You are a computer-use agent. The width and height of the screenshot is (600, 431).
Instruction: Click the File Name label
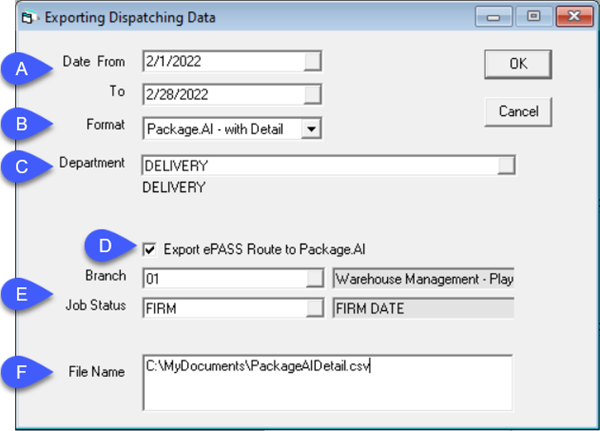[x=96, y=372]
